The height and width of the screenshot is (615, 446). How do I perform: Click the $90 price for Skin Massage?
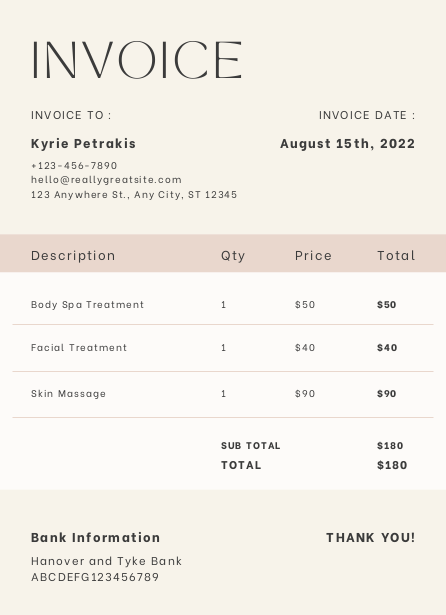point(305,394)
